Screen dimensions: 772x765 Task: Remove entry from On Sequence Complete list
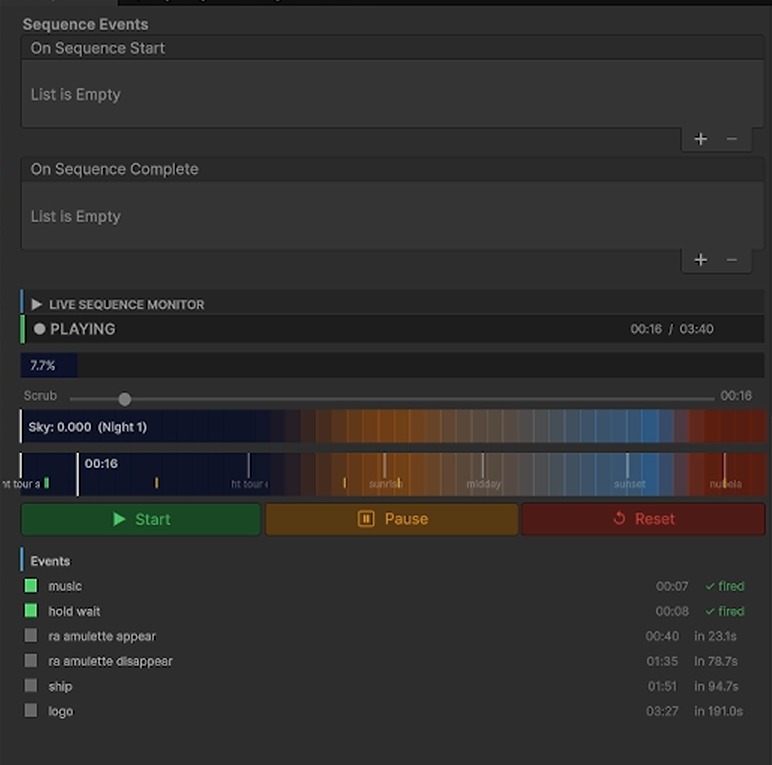point(732,260)
